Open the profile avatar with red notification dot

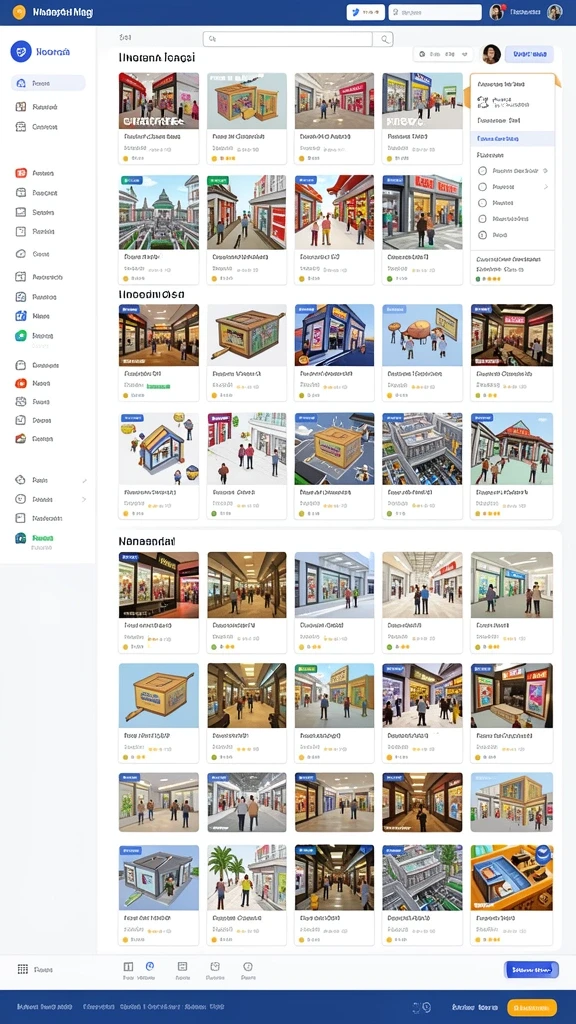click(x=497, y=12)
